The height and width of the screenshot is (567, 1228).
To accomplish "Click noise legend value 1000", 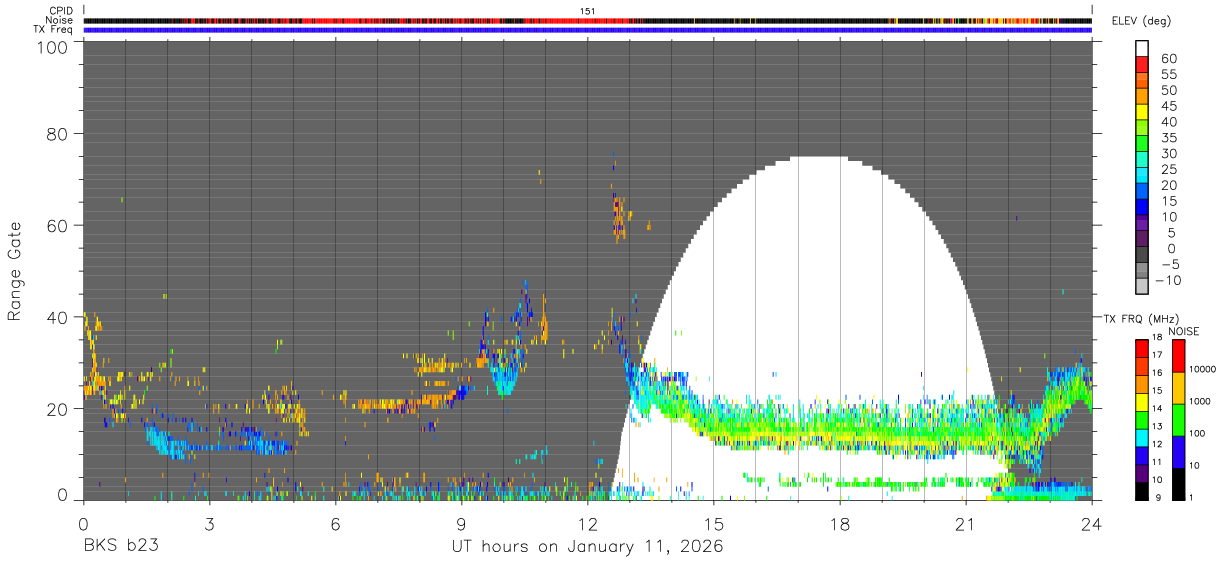I will pyautogui.click(x=1201, y=403).
